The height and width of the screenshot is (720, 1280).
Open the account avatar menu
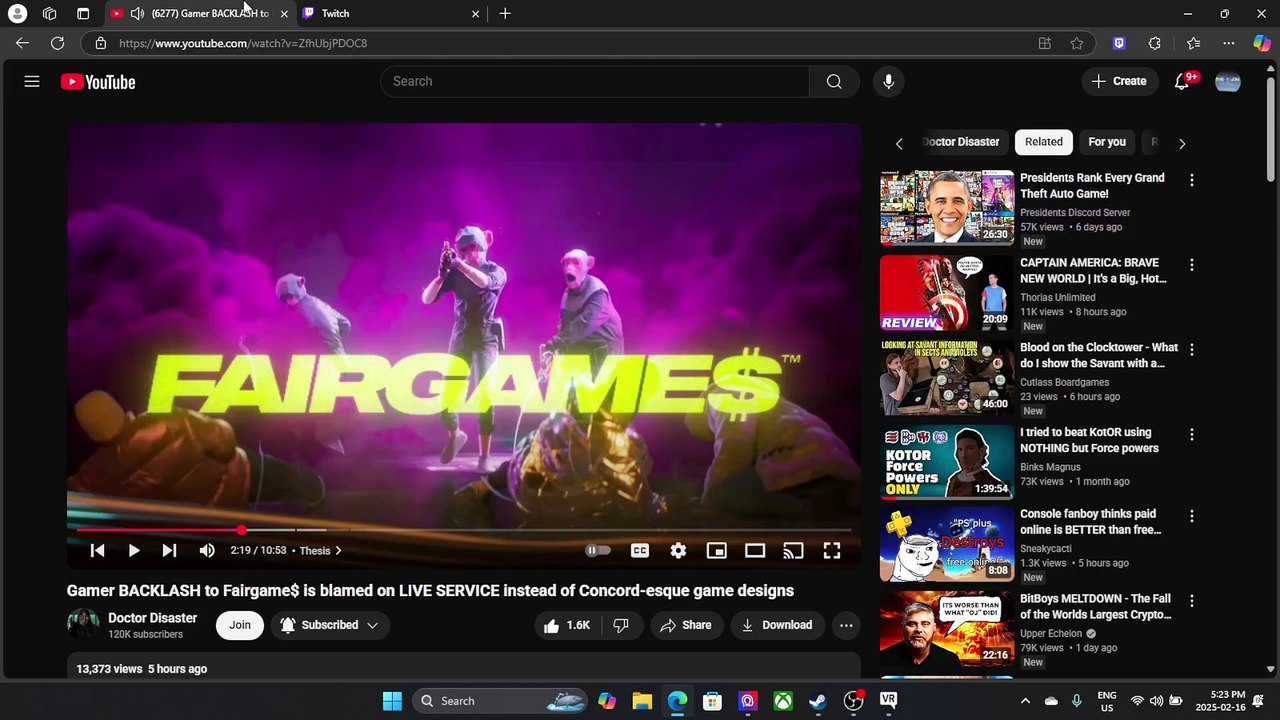tap(1228, 82)
